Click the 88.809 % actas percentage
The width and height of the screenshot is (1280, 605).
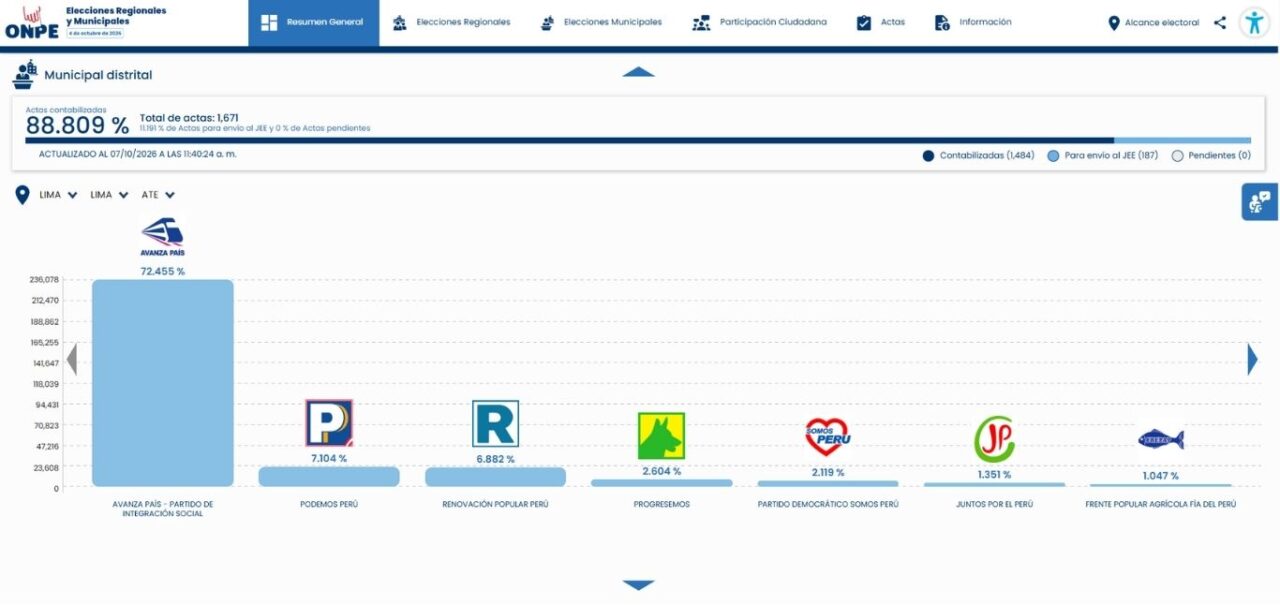[x=77, y=126]
